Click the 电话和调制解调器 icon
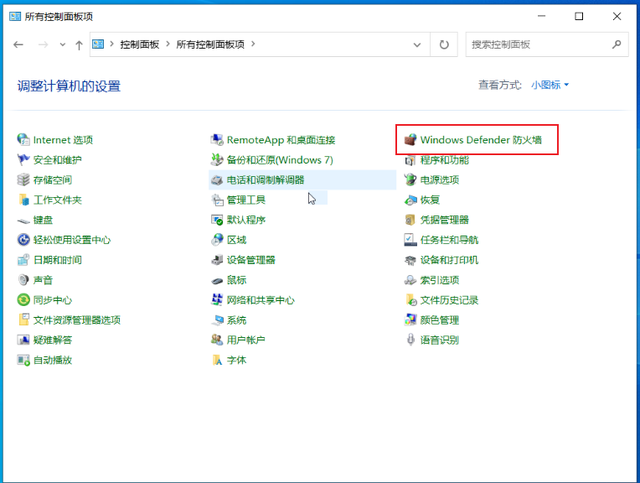 [217, 180]
